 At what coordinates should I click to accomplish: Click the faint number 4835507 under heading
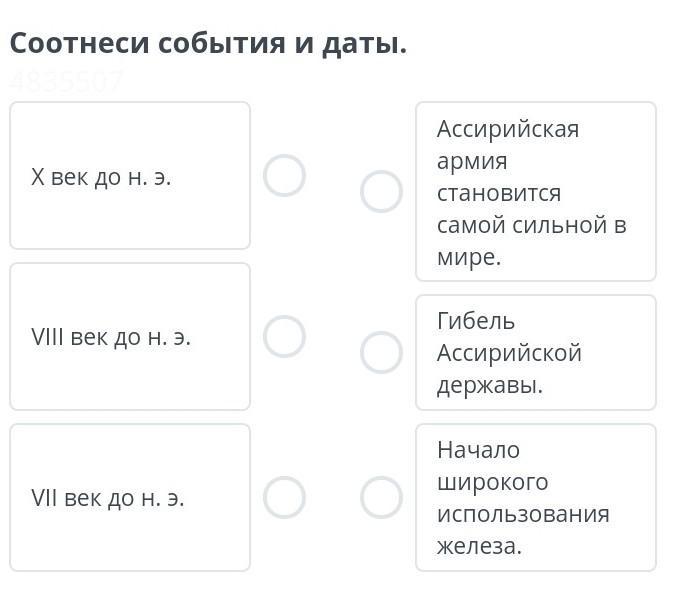point(66,82)
